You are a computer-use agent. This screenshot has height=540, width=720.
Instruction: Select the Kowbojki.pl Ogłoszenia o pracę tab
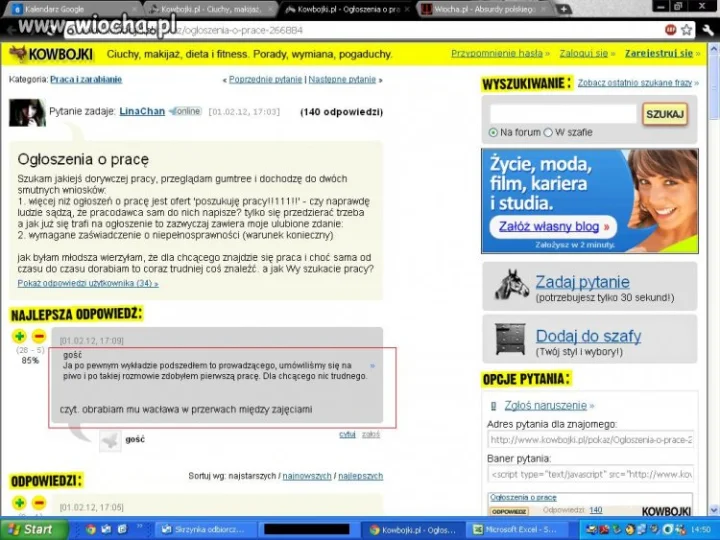pyautogui.click(x=347, y=9)
